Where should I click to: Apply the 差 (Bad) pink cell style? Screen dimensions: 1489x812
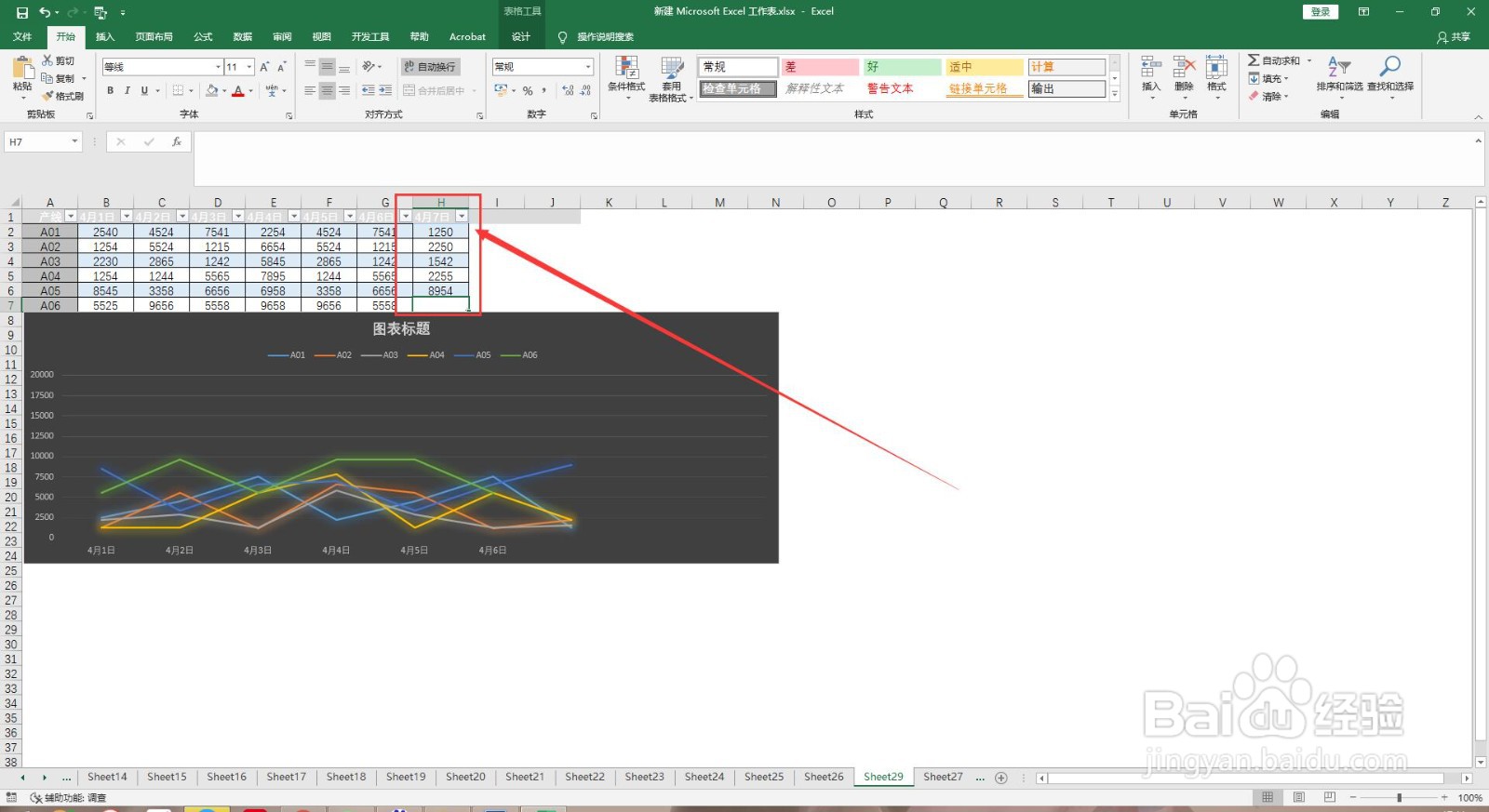click(x=820, y=67)
